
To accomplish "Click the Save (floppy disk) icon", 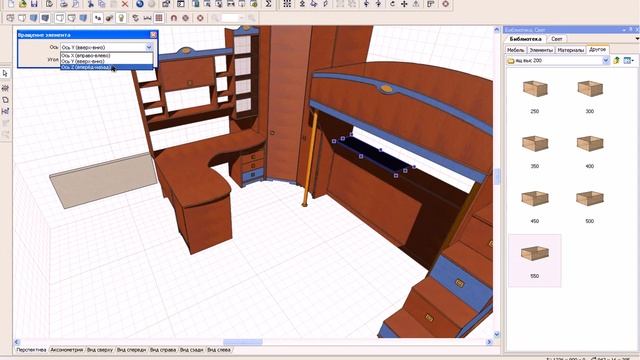I will (x=34, y=4).
